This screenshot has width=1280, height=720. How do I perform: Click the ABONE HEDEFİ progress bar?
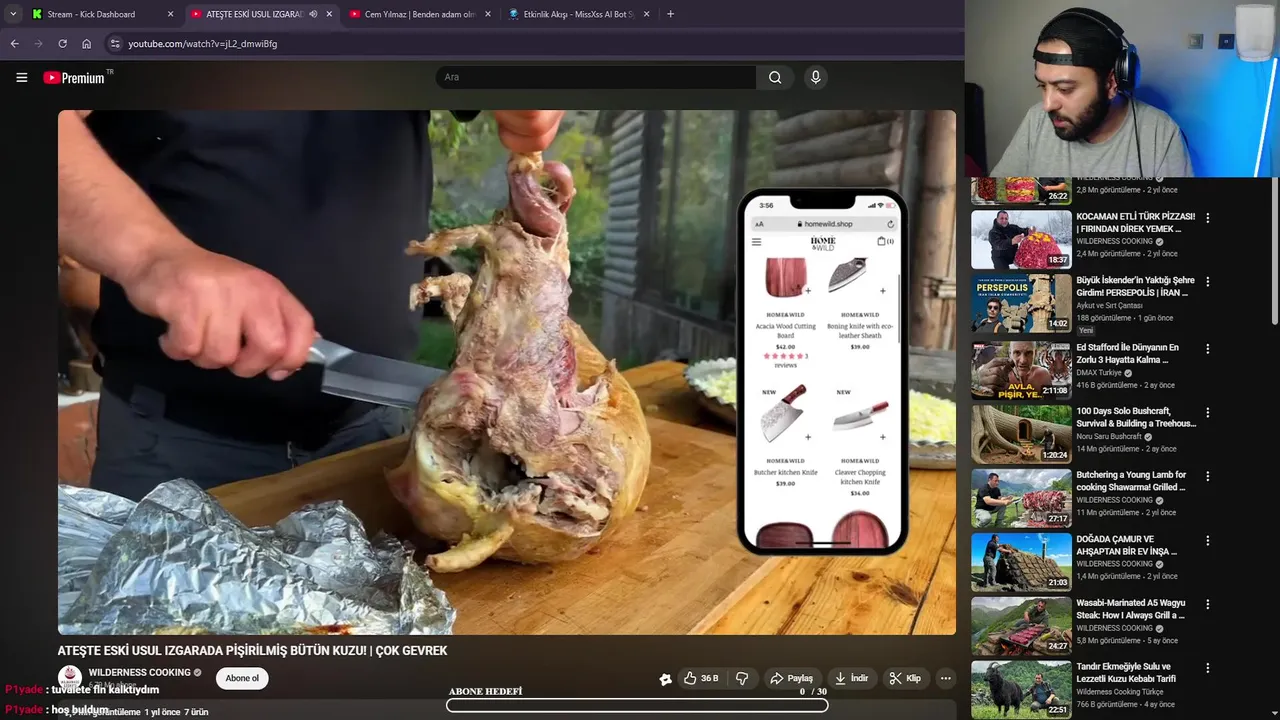click(x=637, y=705)
